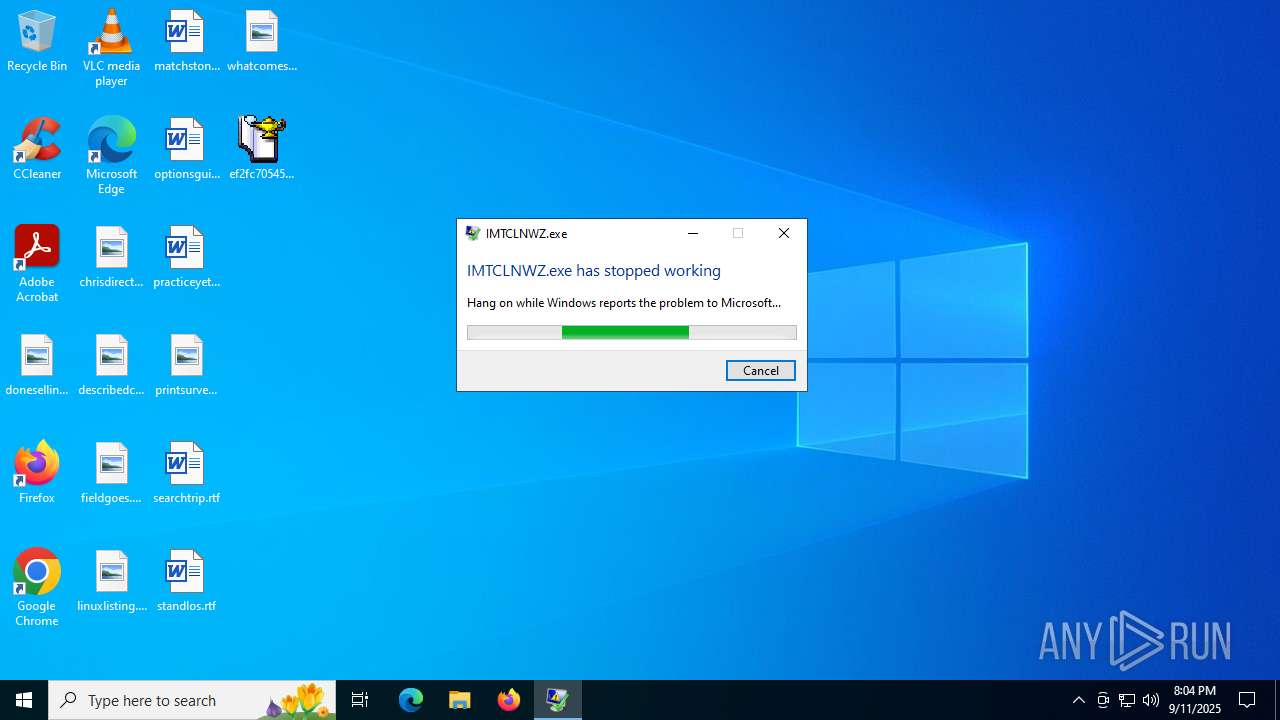
Task: Launch VLC media player shortcut
Action: pos(111,48)
